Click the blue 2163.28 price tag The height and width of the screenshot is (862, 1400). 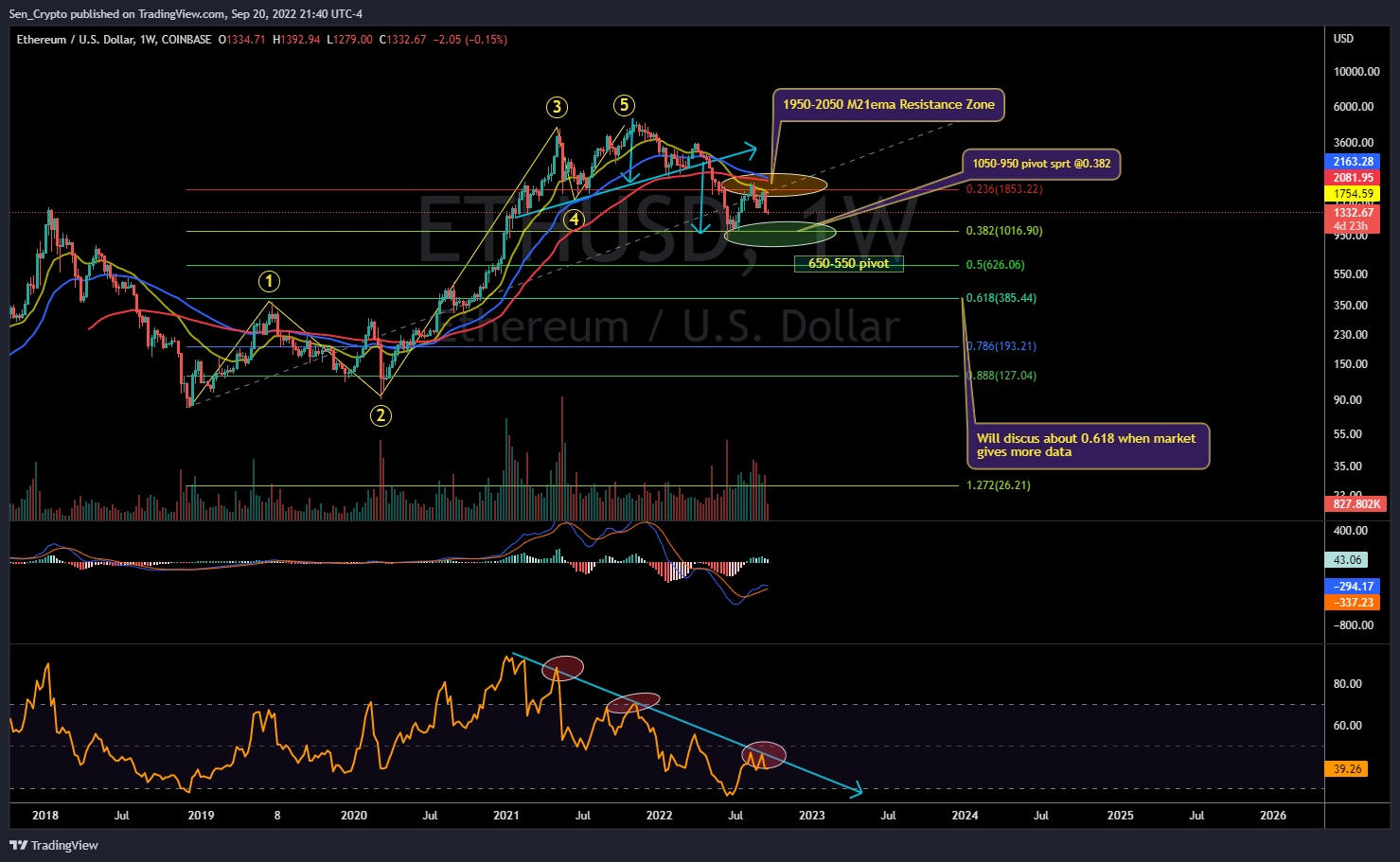pyautogui.click(x=1353, y=162)
